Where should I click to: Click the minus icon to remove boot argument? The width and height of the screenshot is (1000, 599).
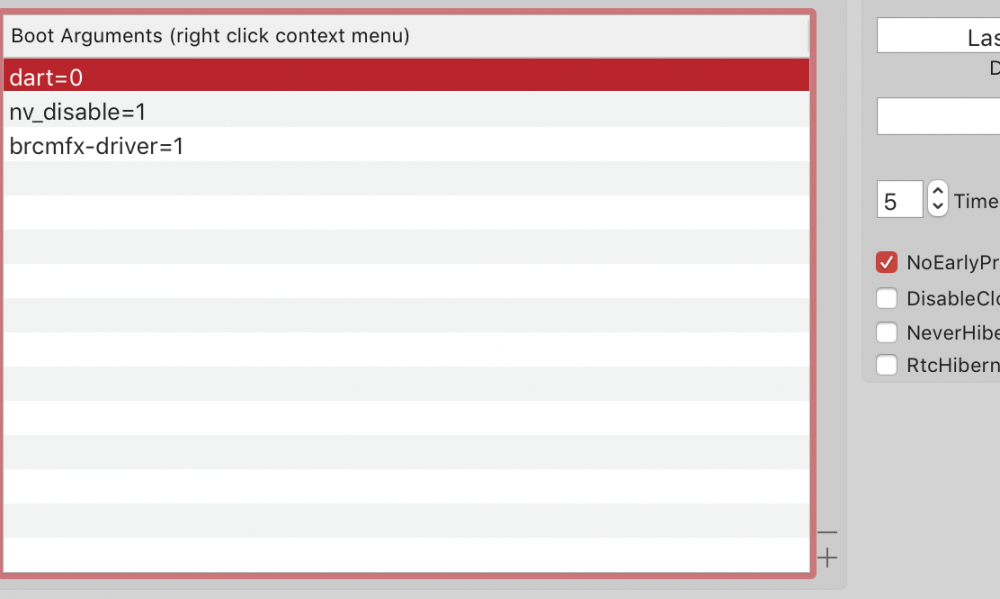pos(827,533)
